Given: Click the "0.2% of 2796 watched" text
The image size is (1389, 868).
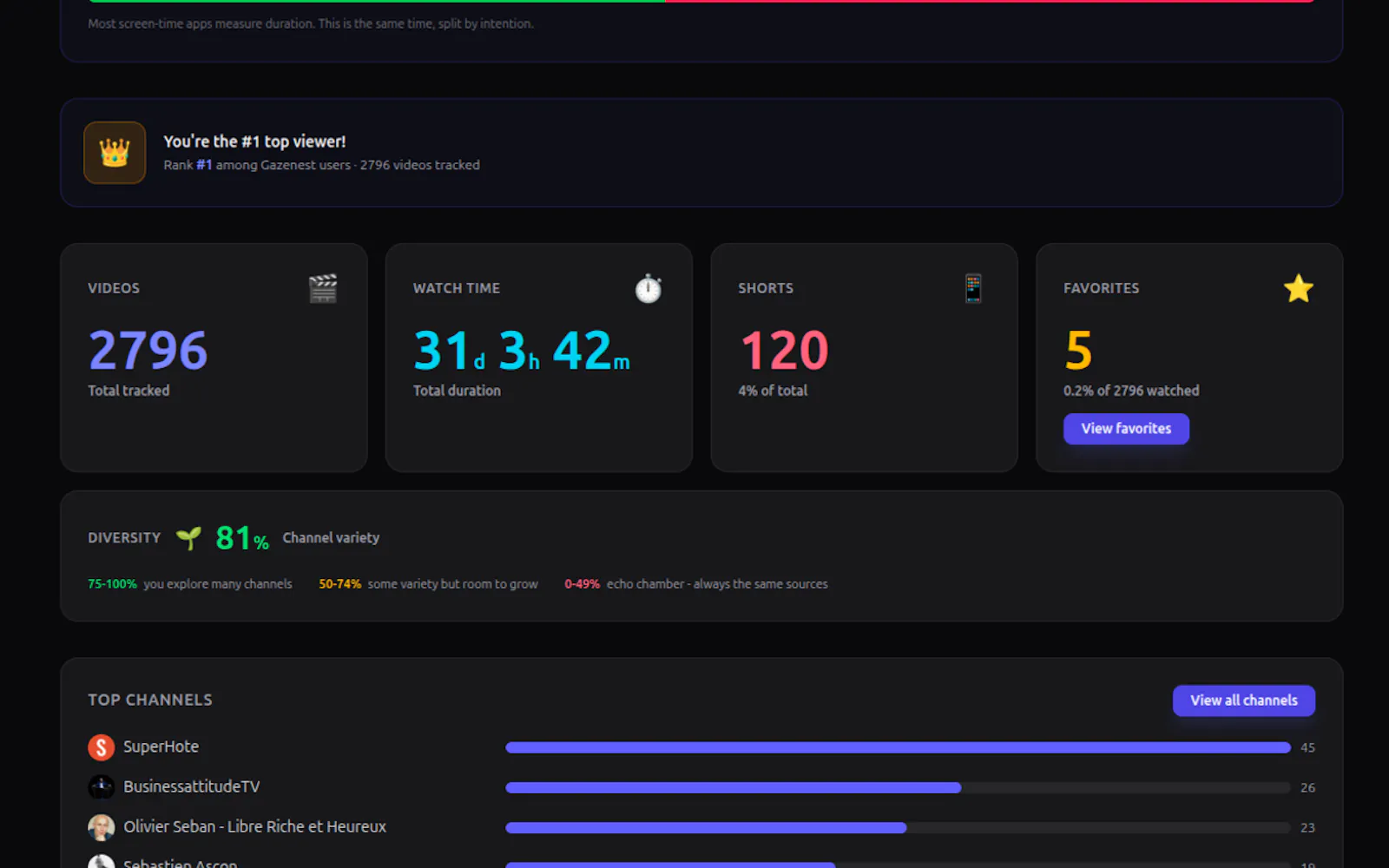Looking at the screenshot, I should point(1131,391).
